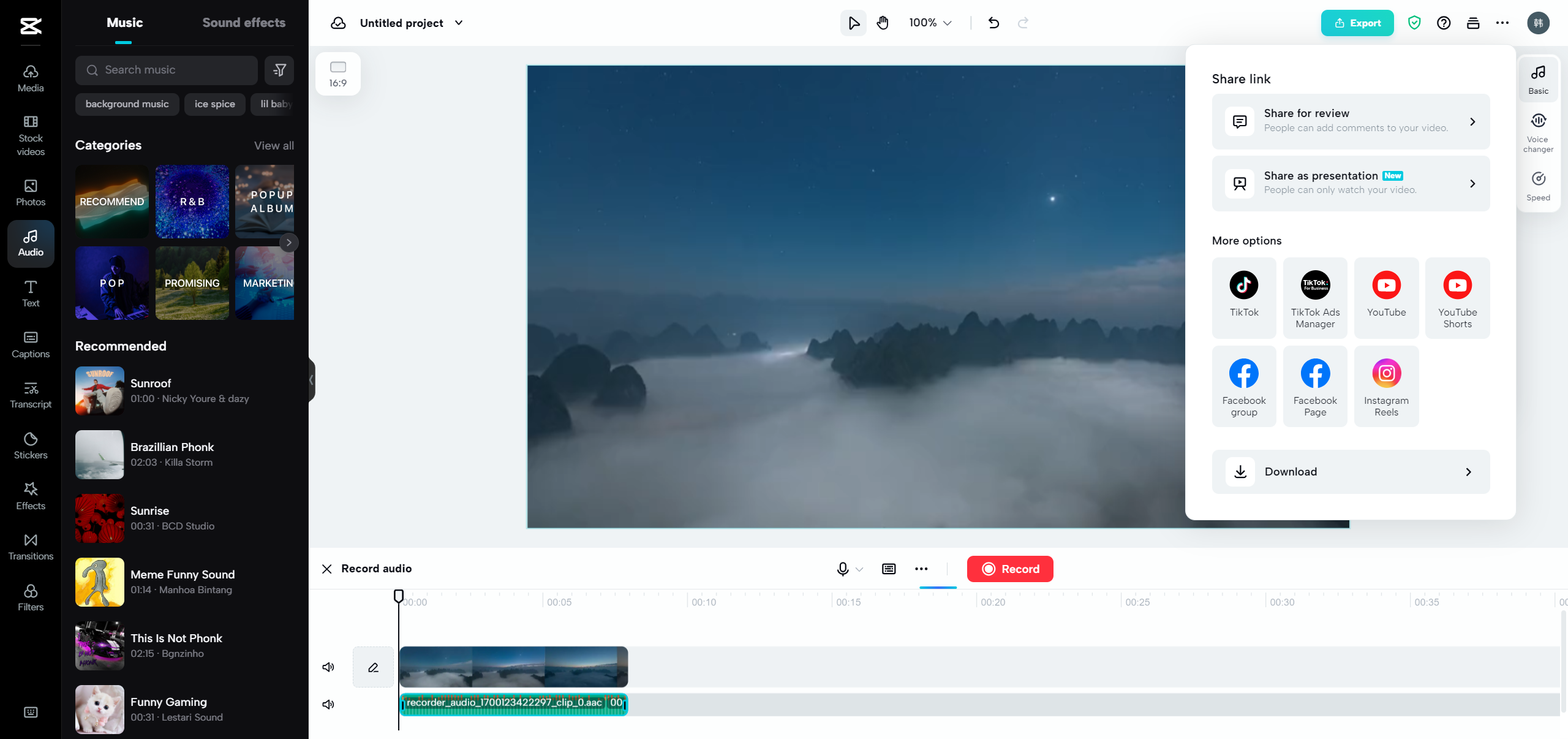1568x739 pixels.
Task: Open the zoom level dropdown
Action: 929,23
